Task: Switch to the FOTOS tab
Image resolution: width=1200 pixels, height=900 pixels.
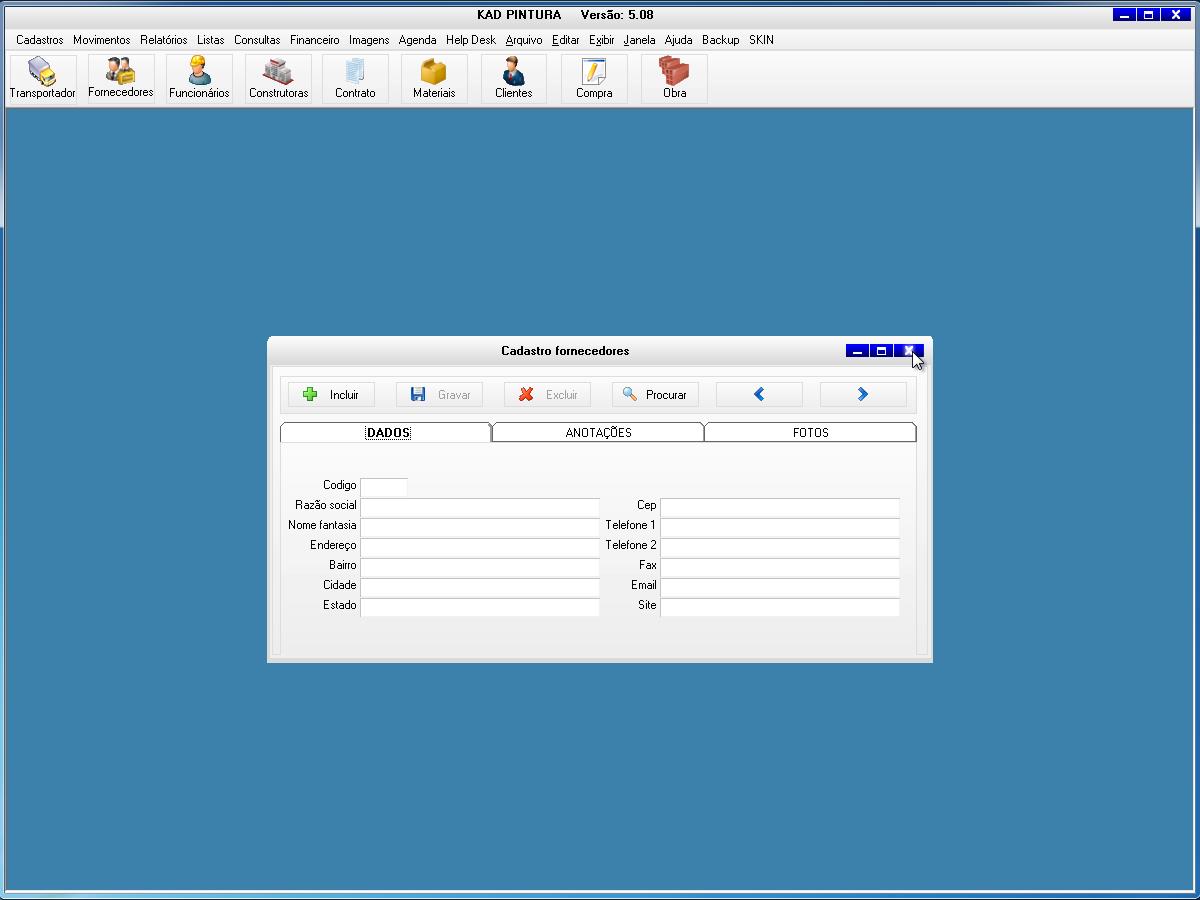Action: pos(810,433)
